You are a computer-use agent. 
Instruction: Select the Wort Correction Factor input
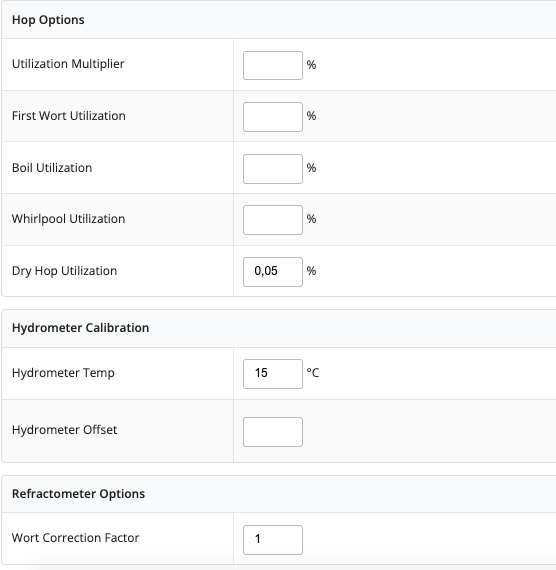coord(273,539)
